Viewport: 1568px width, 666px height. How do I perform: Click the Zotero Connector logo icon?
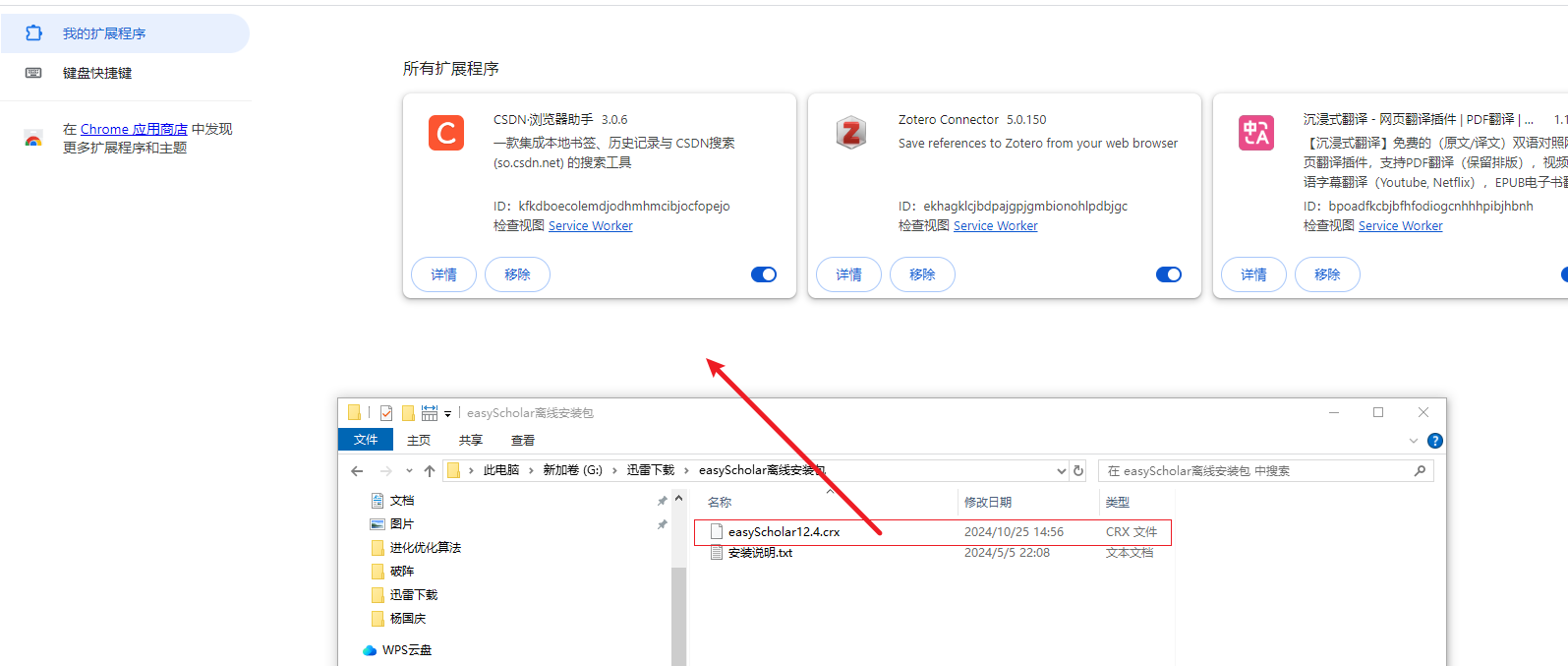pyautogui.click(x=851, y=133)
